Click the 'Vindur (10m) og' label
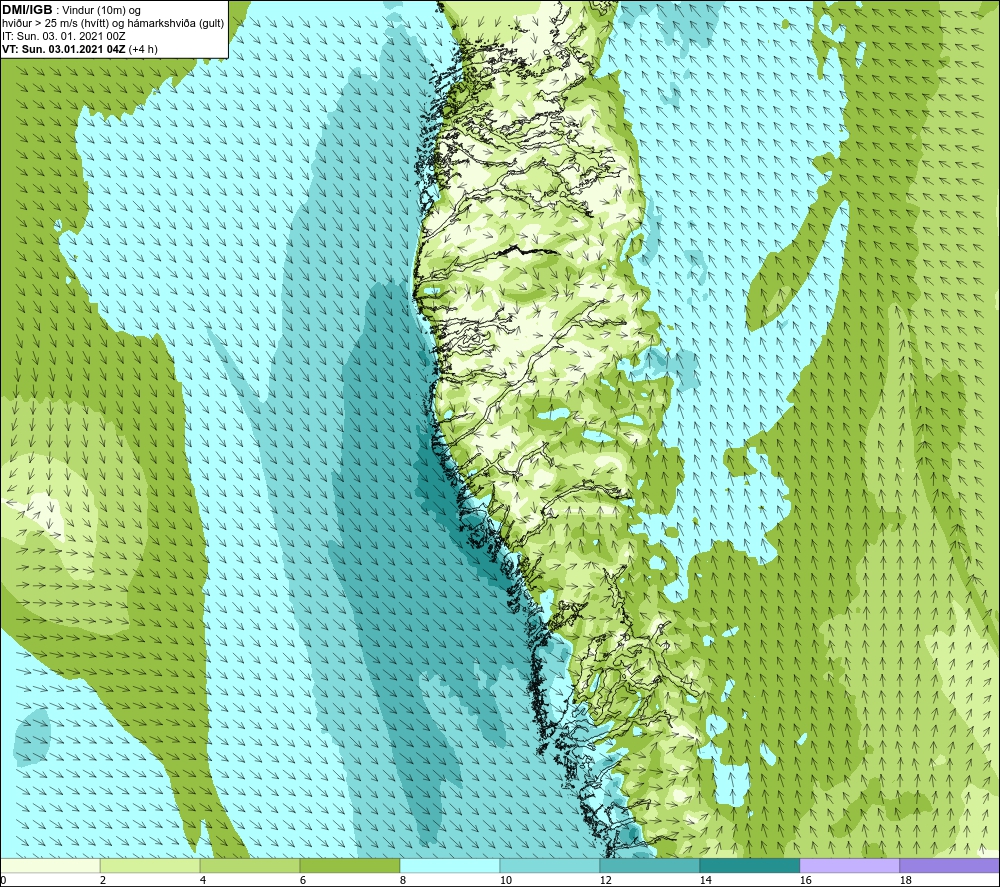The width and height of the screenshot is (1000, 887). tap(102, 11)
